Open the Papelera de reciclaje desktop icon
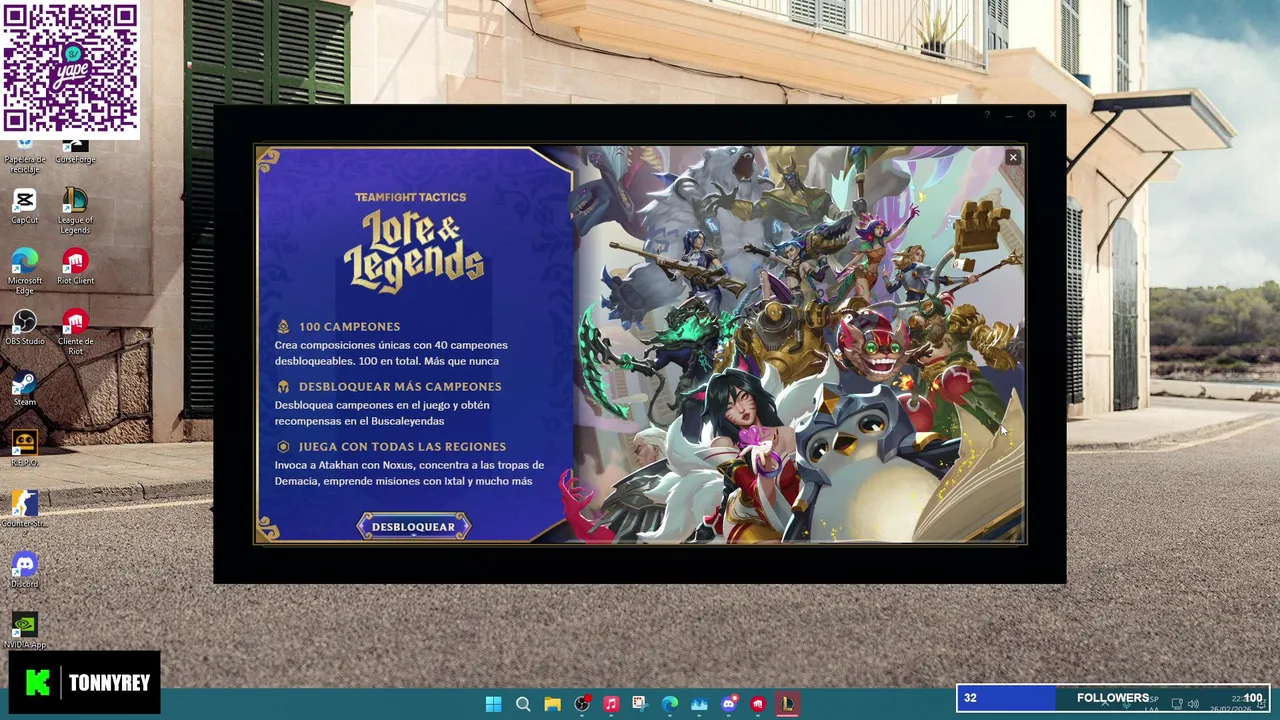Screen dimensions: 1280x720 click(25, 158)
